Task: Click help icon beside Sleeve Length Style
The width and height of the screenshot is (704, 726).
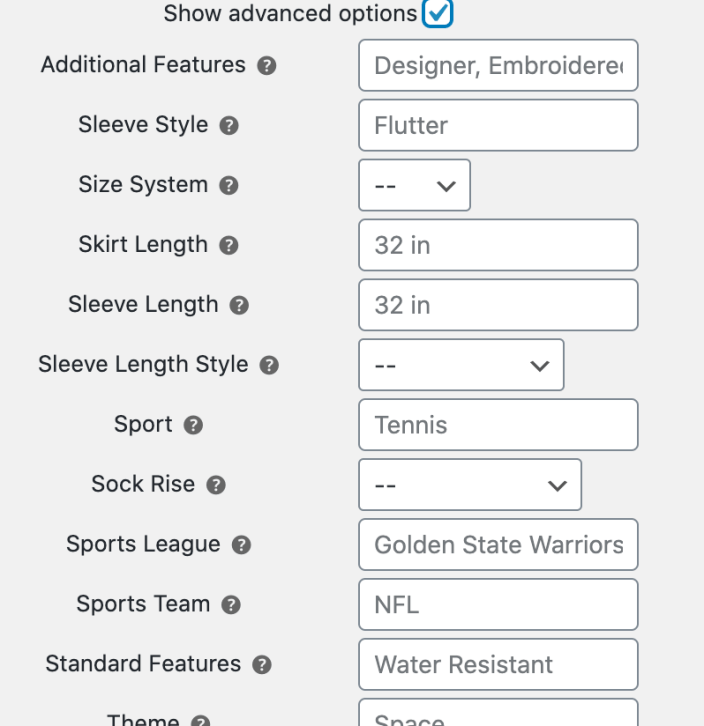Action: pos(269,366)
